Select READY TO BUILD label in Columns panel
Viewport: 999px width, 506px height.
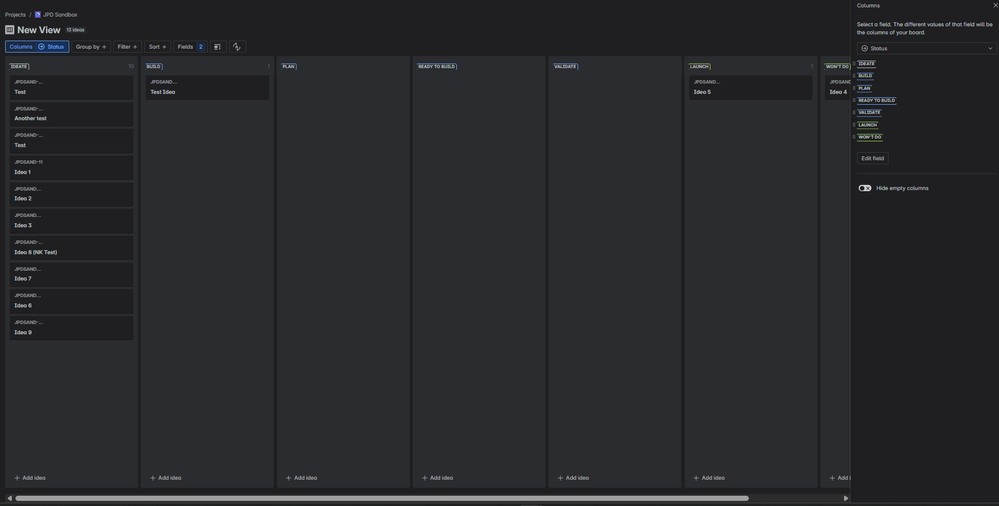[x=877, y=100]
